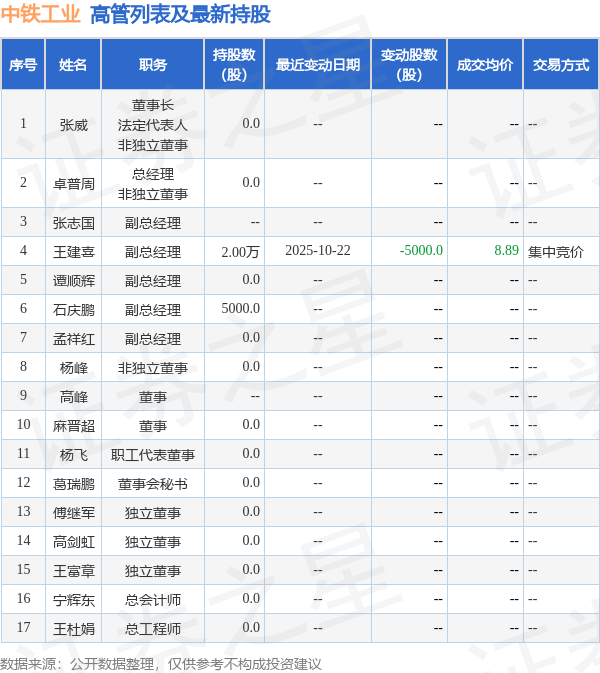
Task: Click the 总经理 非独立董事 position cell
Action: click(x=153, y=184)
